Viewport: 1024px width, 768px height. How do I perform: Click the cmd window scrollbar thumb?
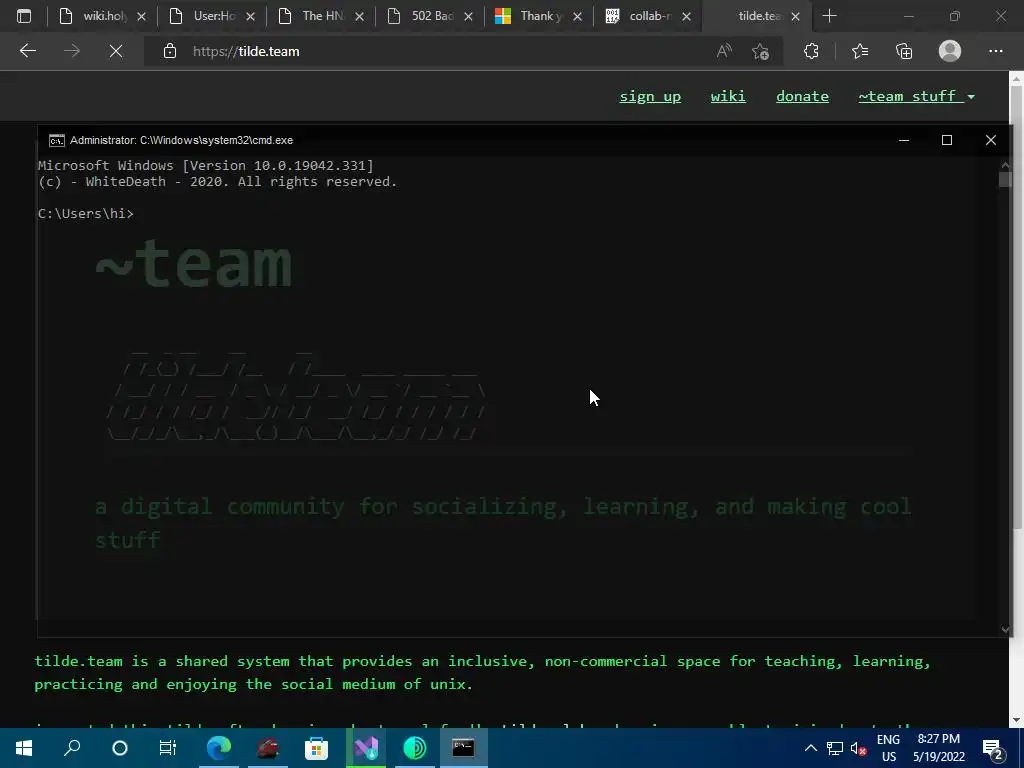click(x=1005, y=179)
